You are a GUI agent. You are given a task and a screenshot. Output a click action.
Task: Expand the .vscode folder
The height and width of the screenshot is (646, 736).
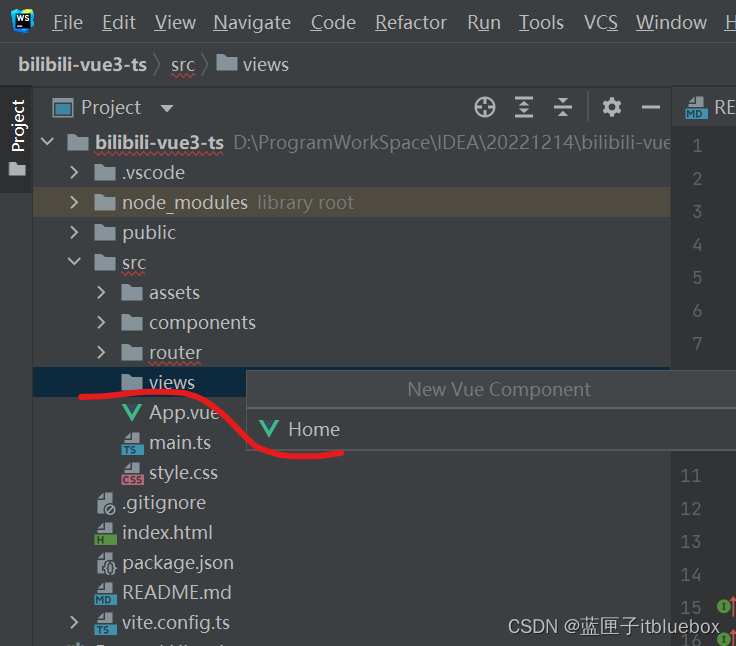[x=74, y=173]
